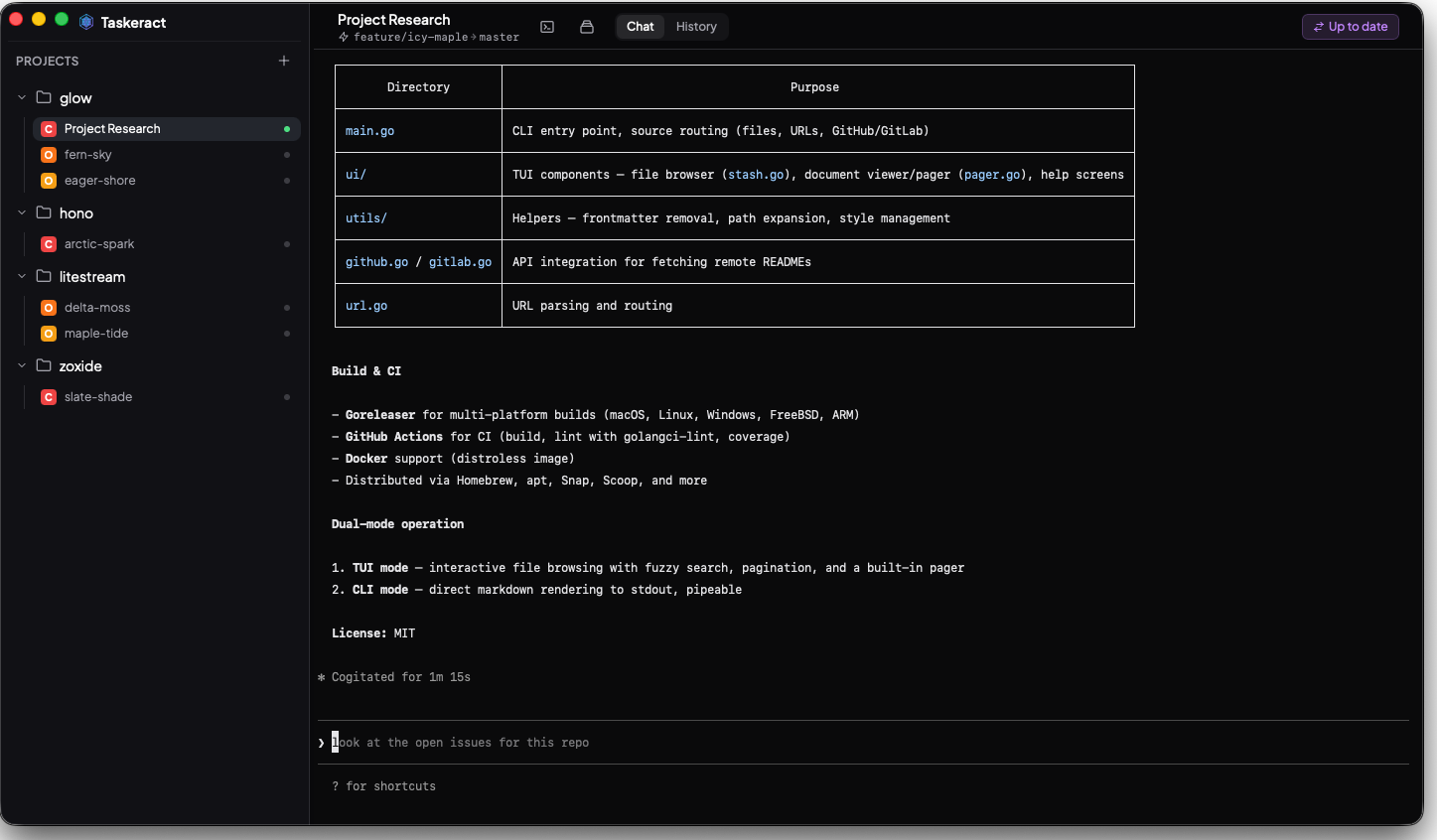
Task: Click the orange agent icon beside fern-sky
Action: [x=48, y=154]
